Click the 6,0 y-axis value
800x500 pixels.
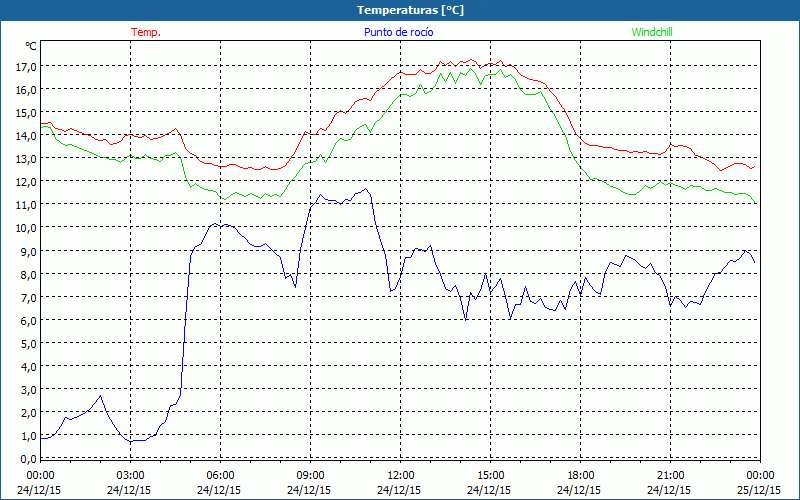tap(29, 320)
